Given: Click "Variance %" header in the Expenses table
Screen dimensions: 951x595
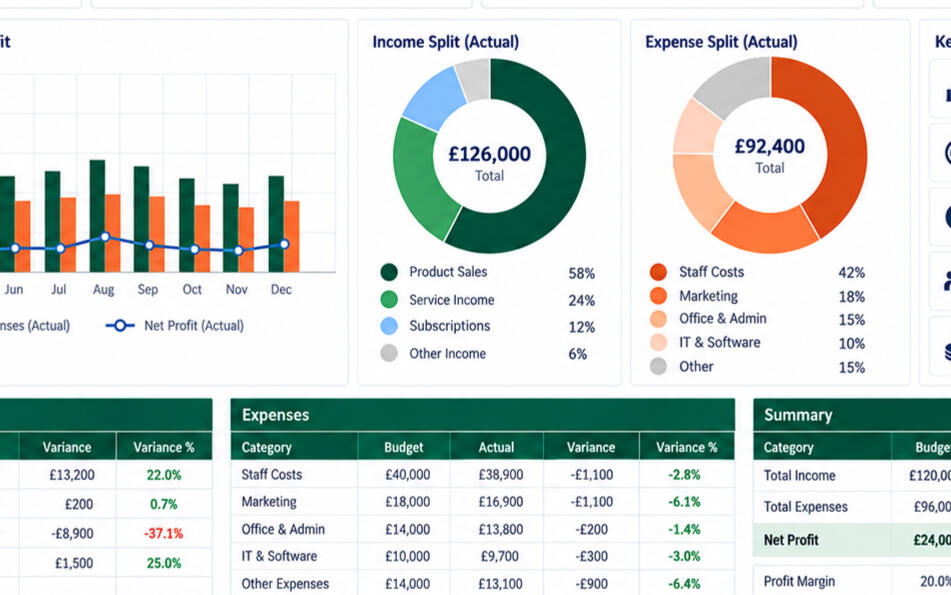Looking at the screenshot, I should [x=687, y=448].
